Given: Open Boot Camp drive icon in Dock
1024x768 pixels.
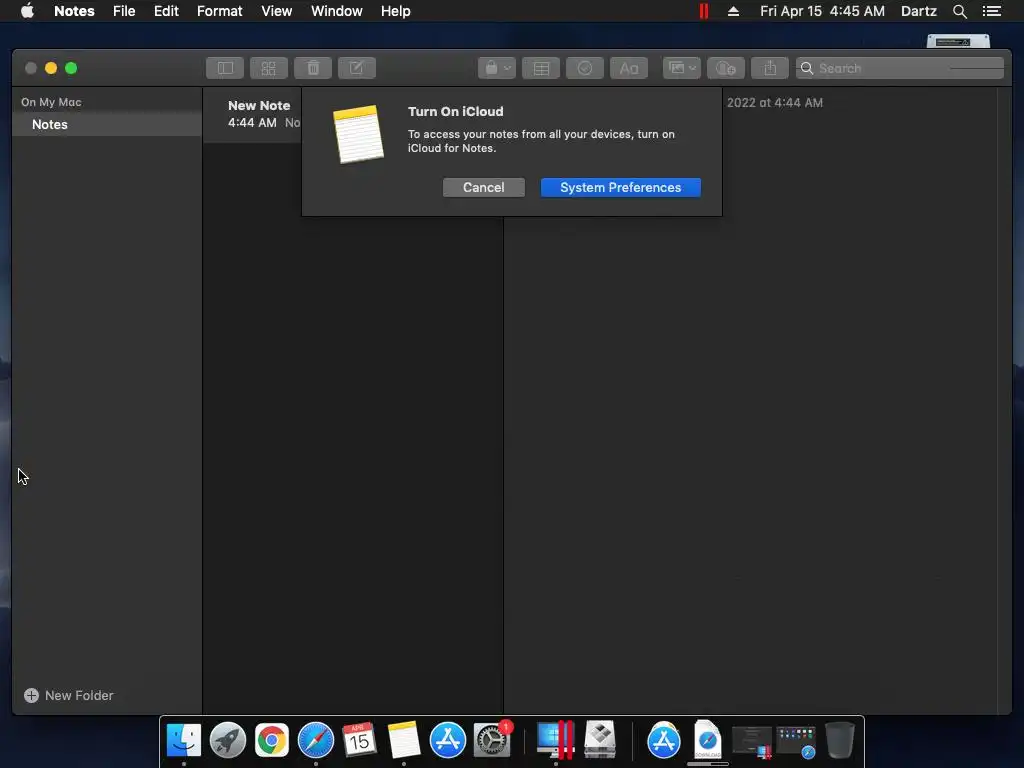Looking at the screenshot, I should coord(600,740).
